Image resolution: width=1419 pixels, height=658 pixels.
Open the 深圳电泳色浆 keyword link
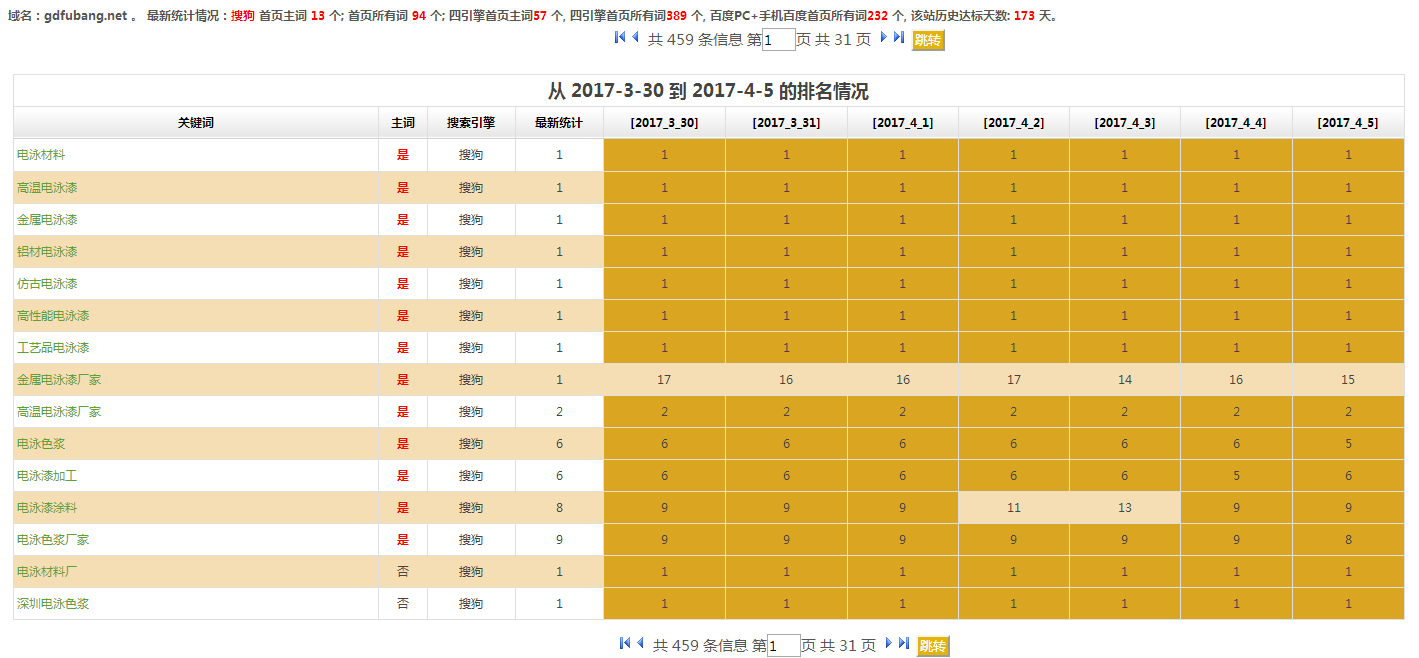coord(53,603)
